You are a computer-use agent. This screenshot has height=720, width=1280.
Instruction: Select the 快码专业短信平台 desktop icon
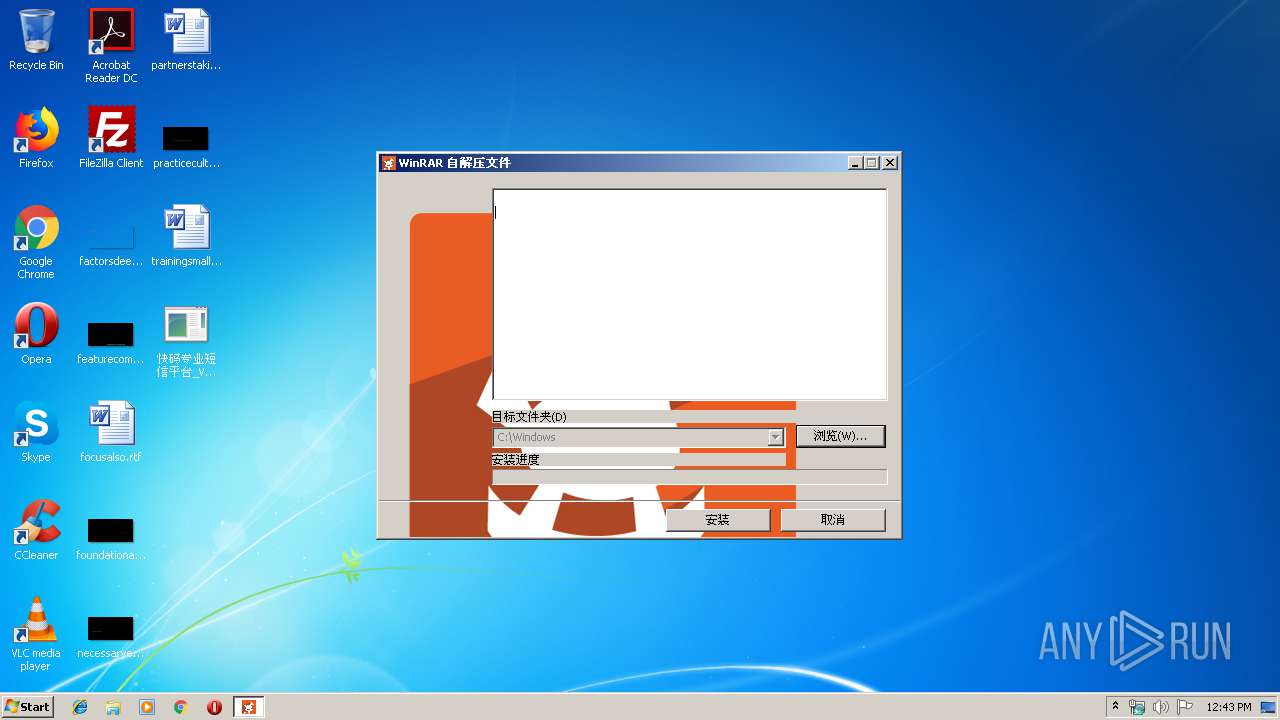(x=186, y=341)
